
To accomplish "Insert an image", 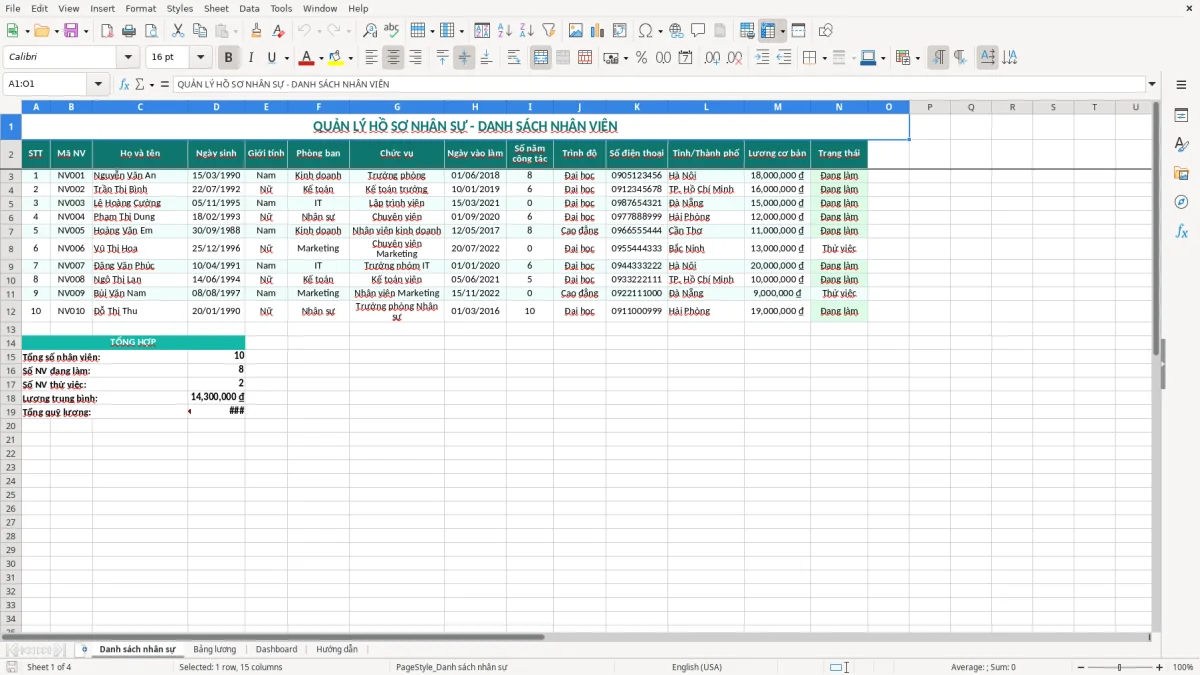I will click(576, 31).
